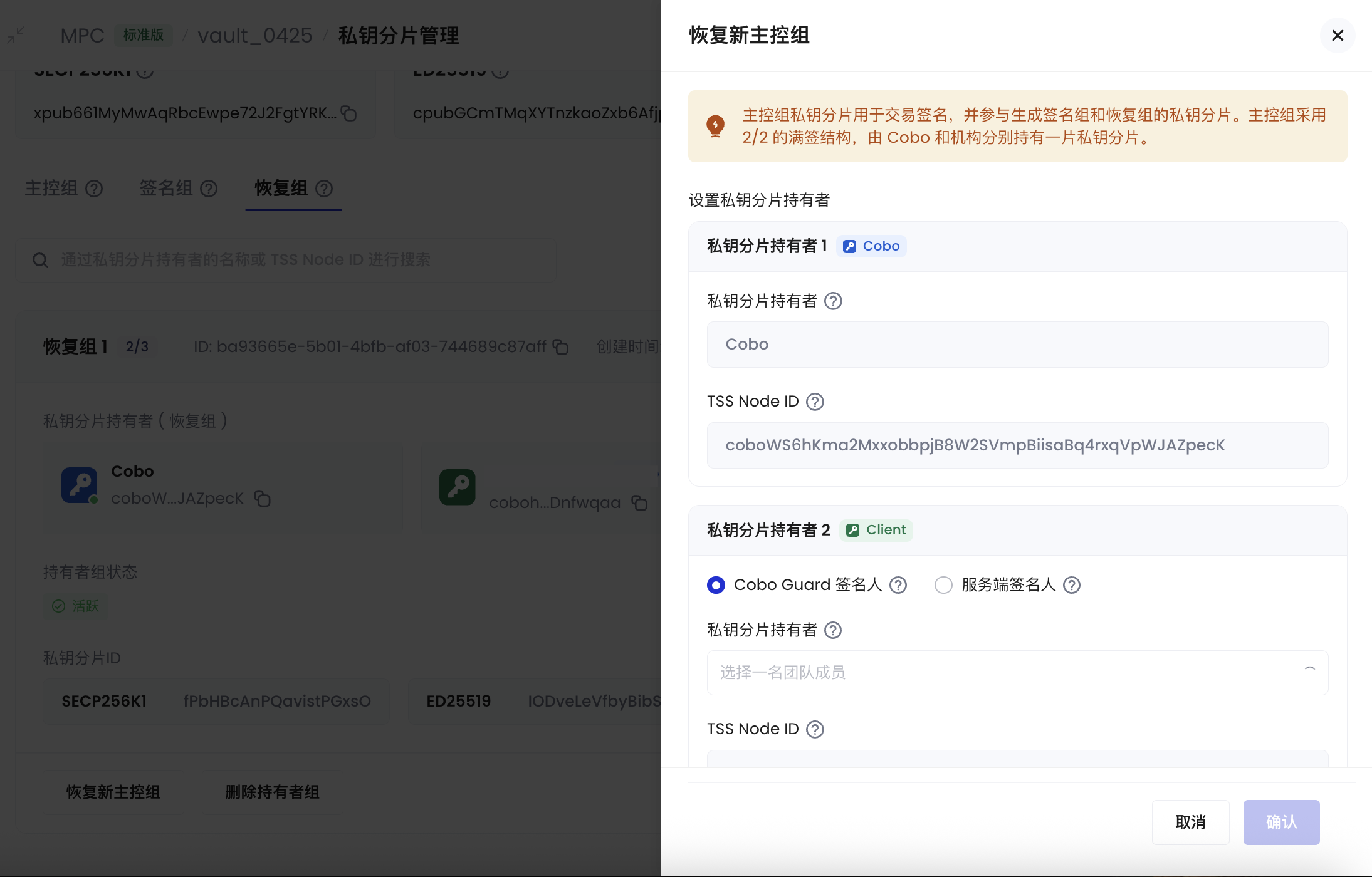Click help icon beside TSS Node ID under Cobo
The height and width of the screenshot is (877, 1372).
[x=815, y=402]
